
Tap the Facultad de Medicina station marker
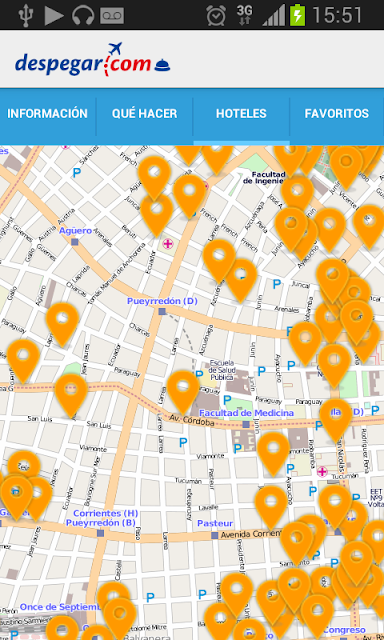(x=246, y=425)
